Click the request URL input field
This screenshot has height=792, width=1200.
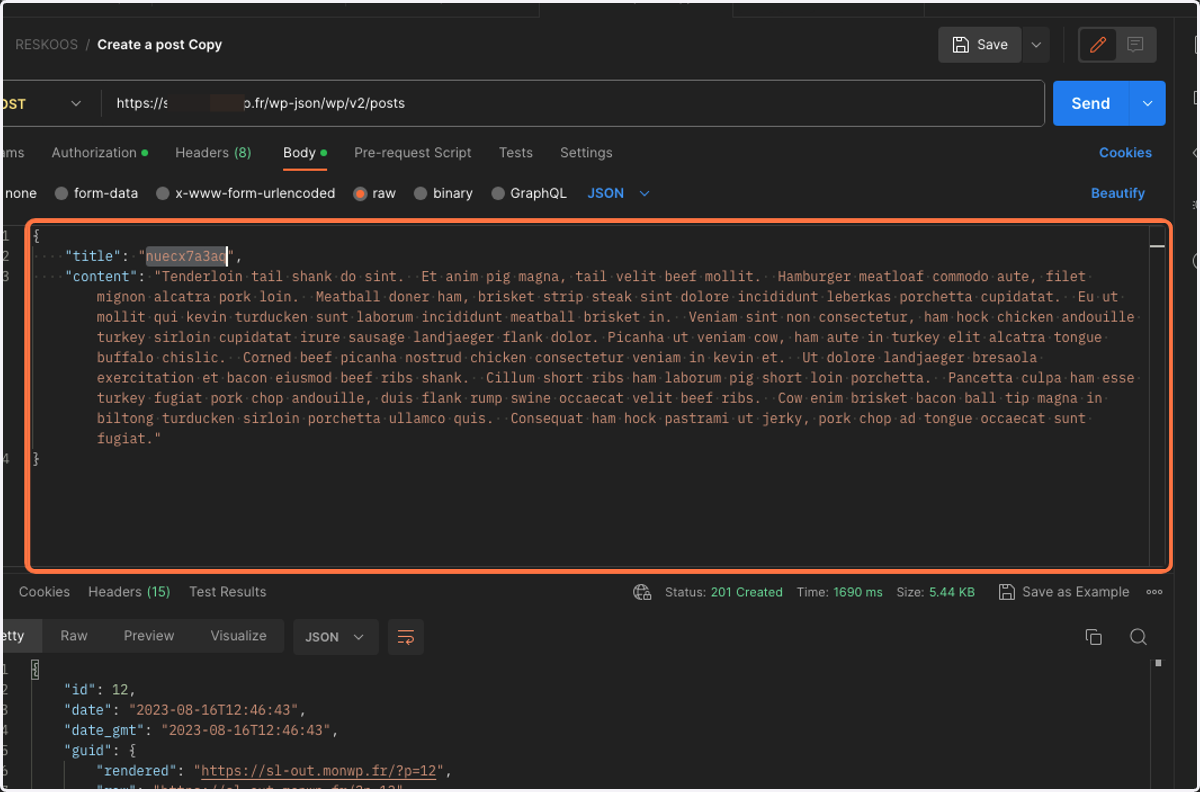[x=575, y=103]
